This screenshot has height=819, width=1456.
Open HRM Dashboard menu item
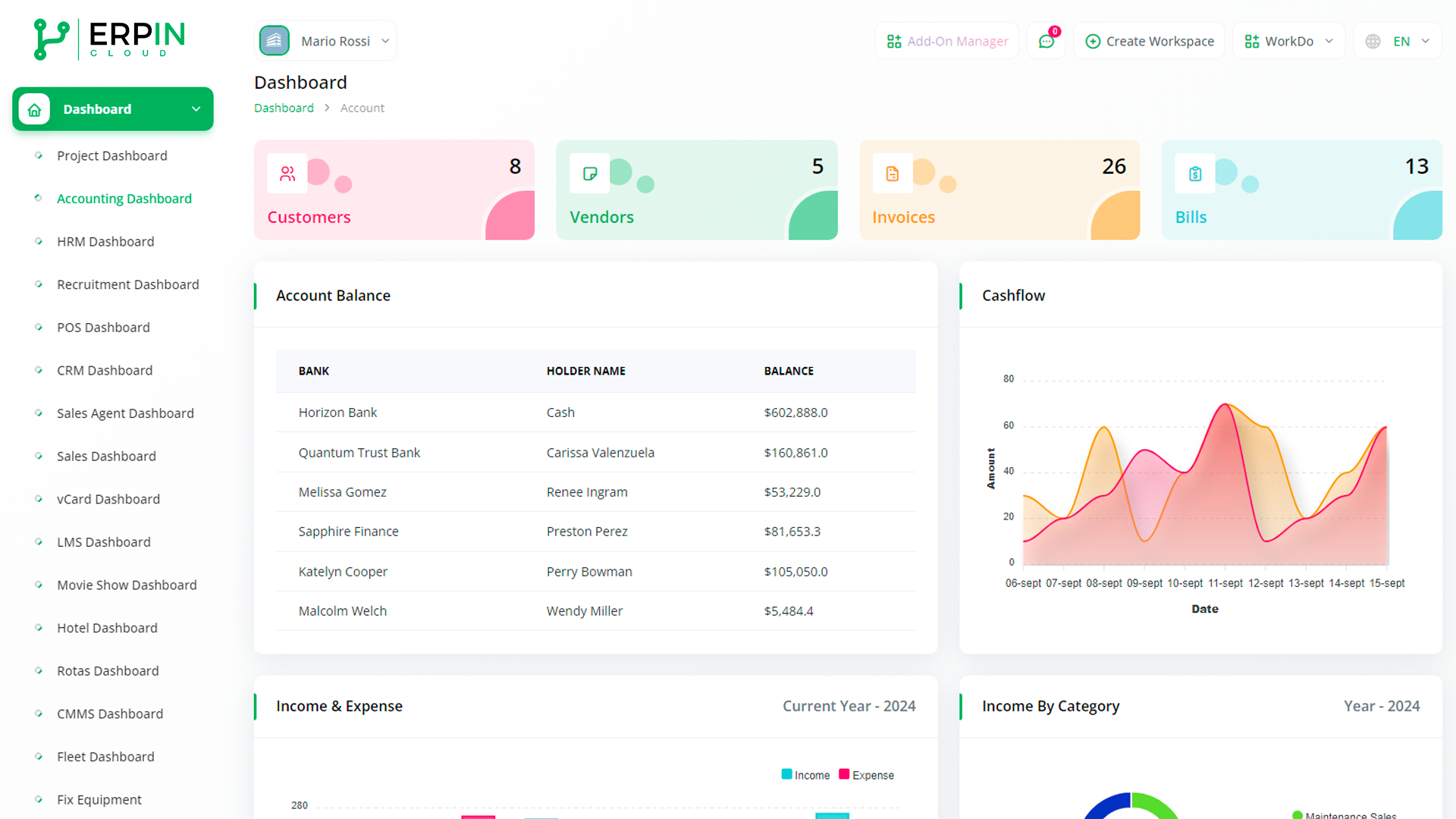click(x=105, y=241)
